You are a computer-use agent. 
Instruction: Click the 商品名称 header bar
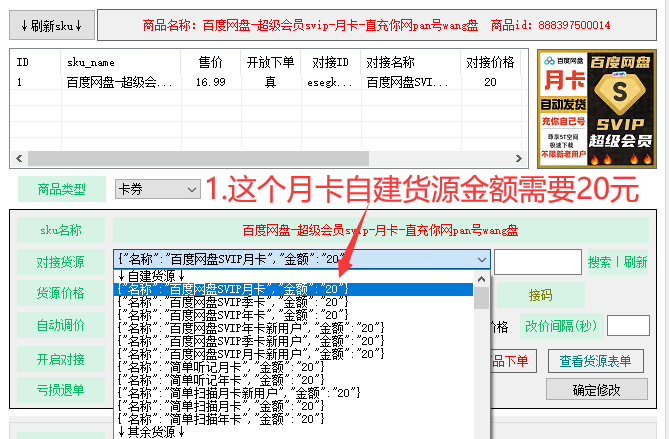[x=377, y=25]
